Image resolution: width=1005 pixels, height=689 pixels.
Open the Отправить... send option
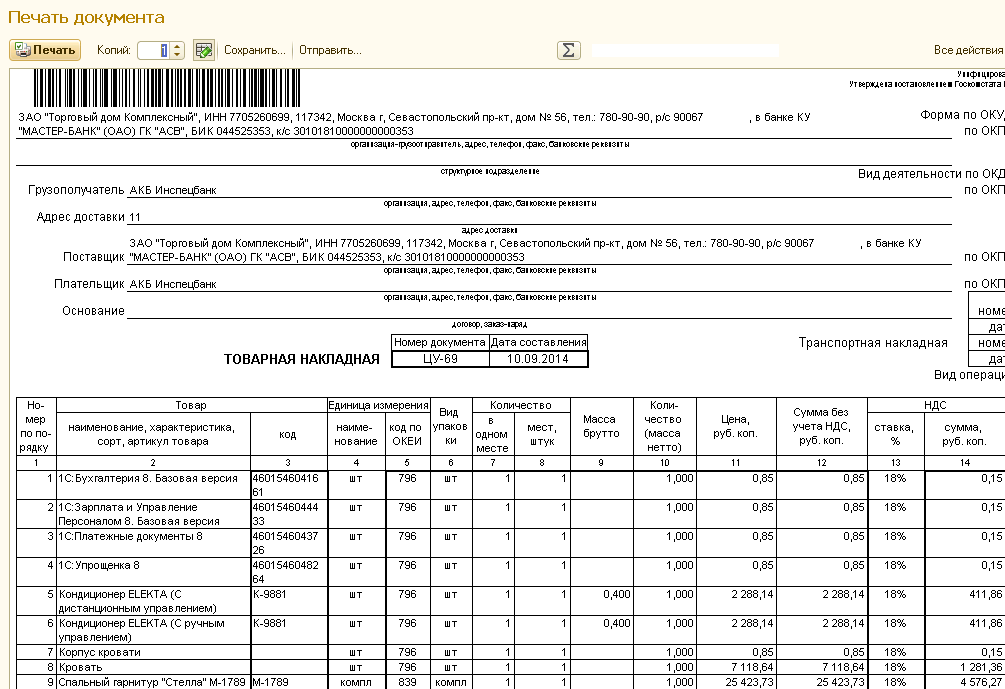[330, 50]
